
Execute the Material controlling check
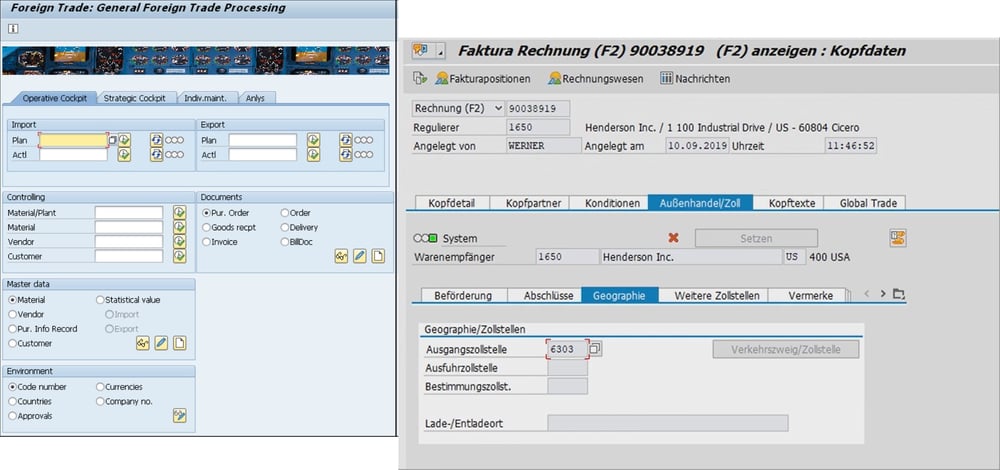pyautogui.click(x=180, y=227)
